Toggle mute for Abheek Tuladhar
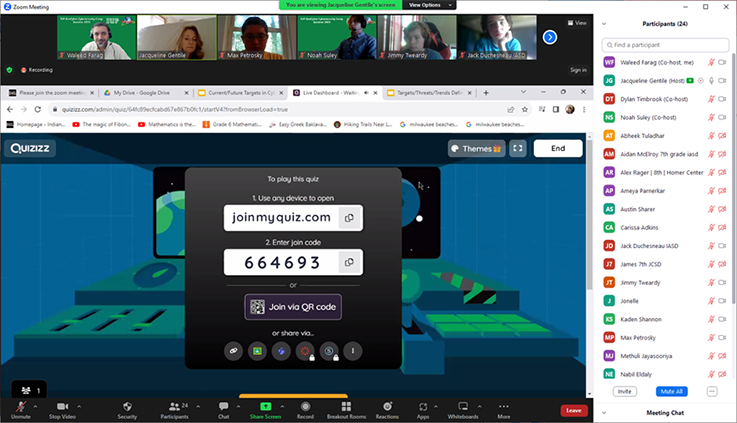The width and height of the screenshot is (737, 423). click(712, 136)
